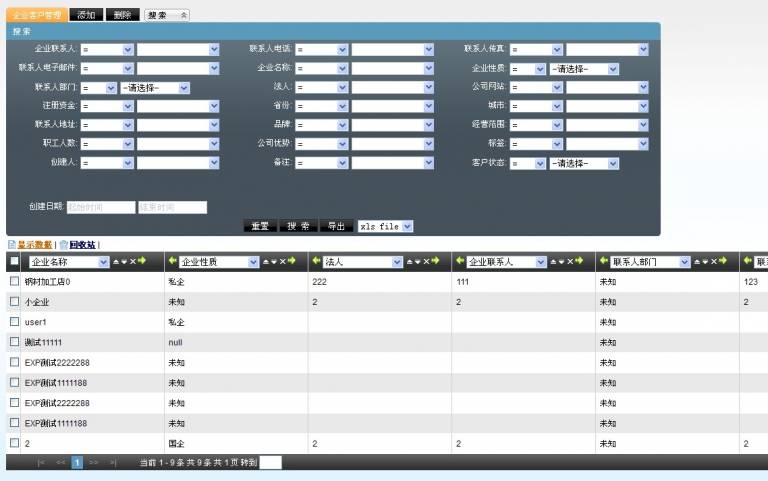This screenshot has width=768, height=481.
Task: Tick the checkbox for row 钢材加工店0
Action: (14, 282)
